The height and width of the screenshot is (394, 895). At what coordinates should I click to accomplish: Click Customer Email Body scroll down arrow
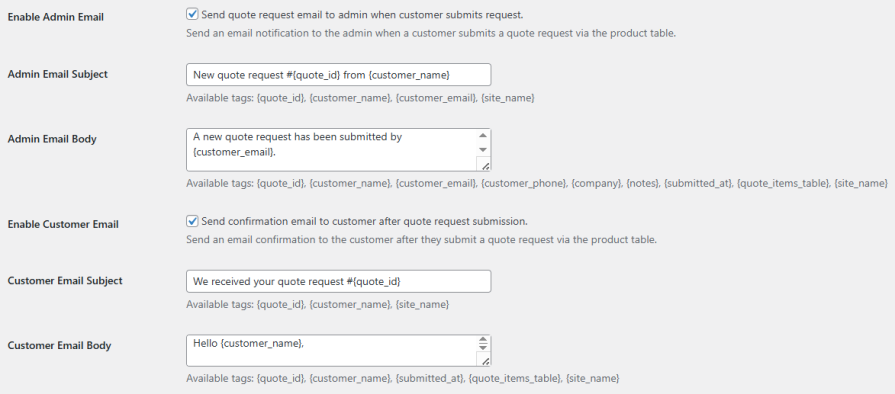pyautogui.click(x=483, y=347)
